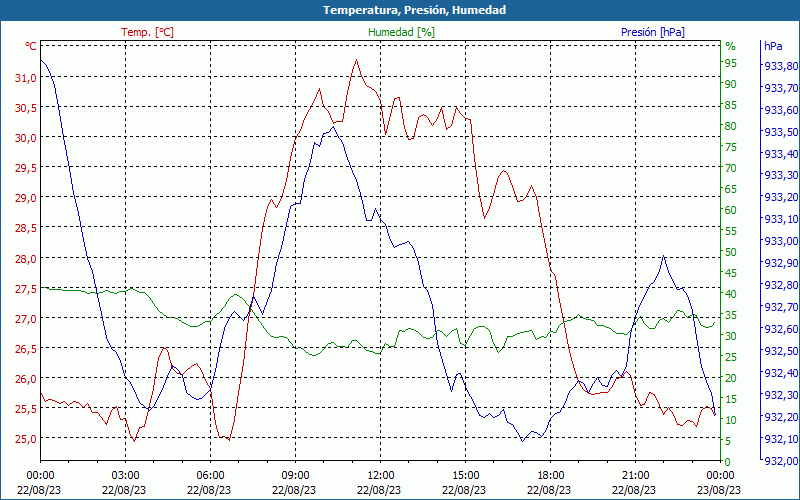Select the green '90' humidity axis value
The width and height of the screenshot is (800, 500).
pos(731,84)
